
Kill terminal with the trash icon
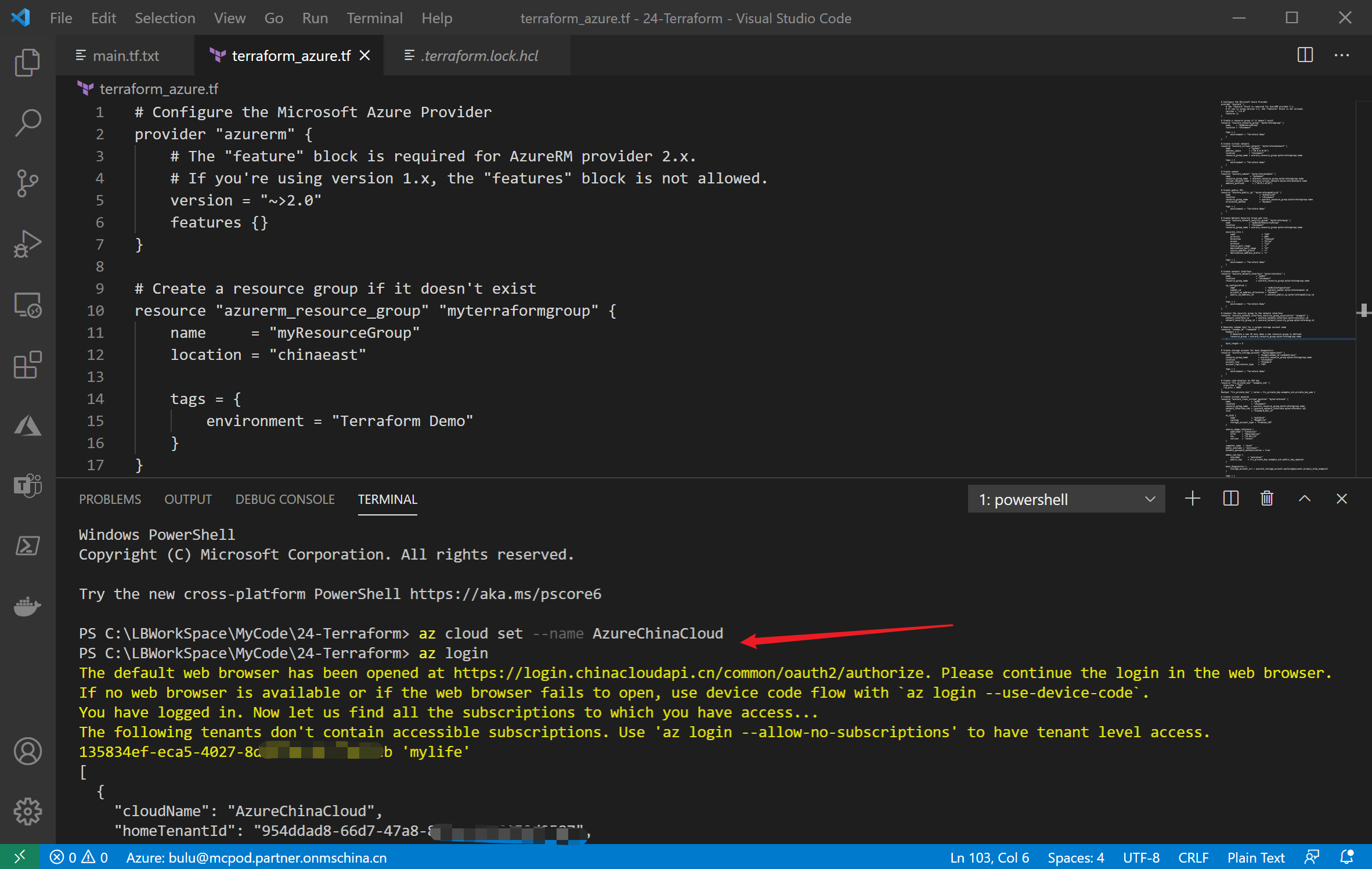pos(1267,499)
